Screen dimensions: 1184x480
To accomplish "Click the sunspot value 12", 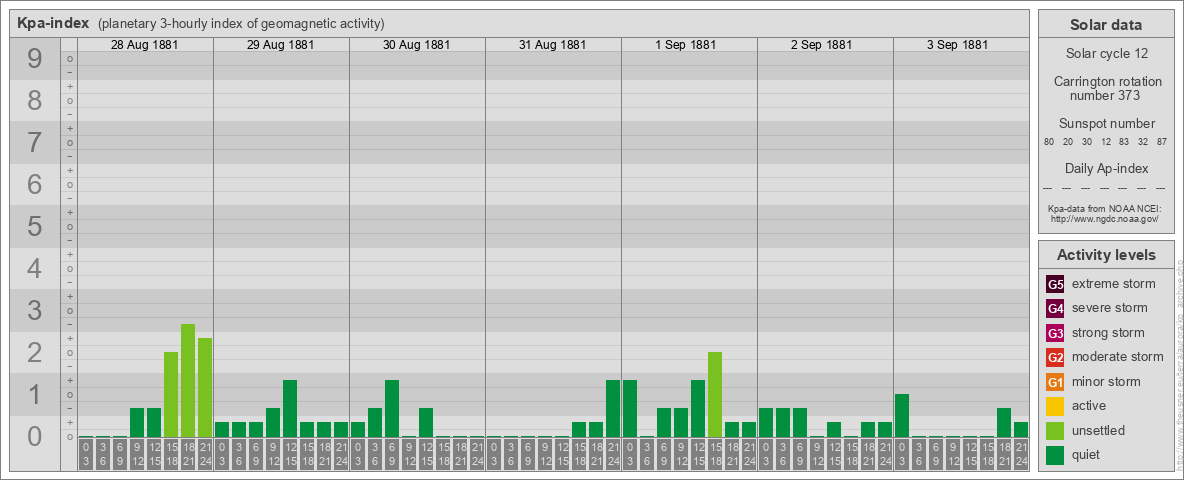I will point(1105,142).
